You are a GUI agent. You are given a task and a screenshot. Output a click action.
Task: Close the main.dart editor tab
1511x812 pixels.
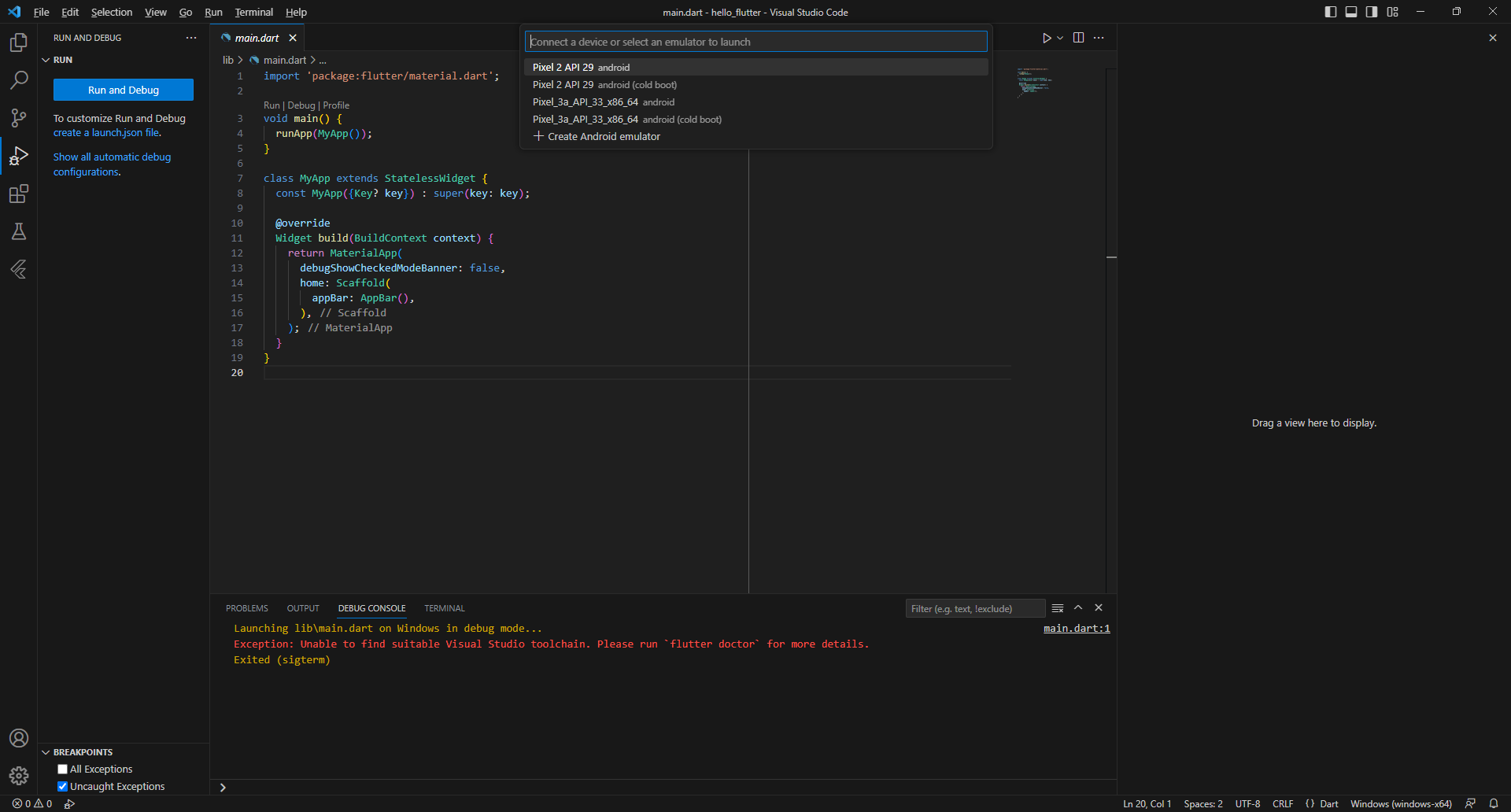(x=293, y=38)
